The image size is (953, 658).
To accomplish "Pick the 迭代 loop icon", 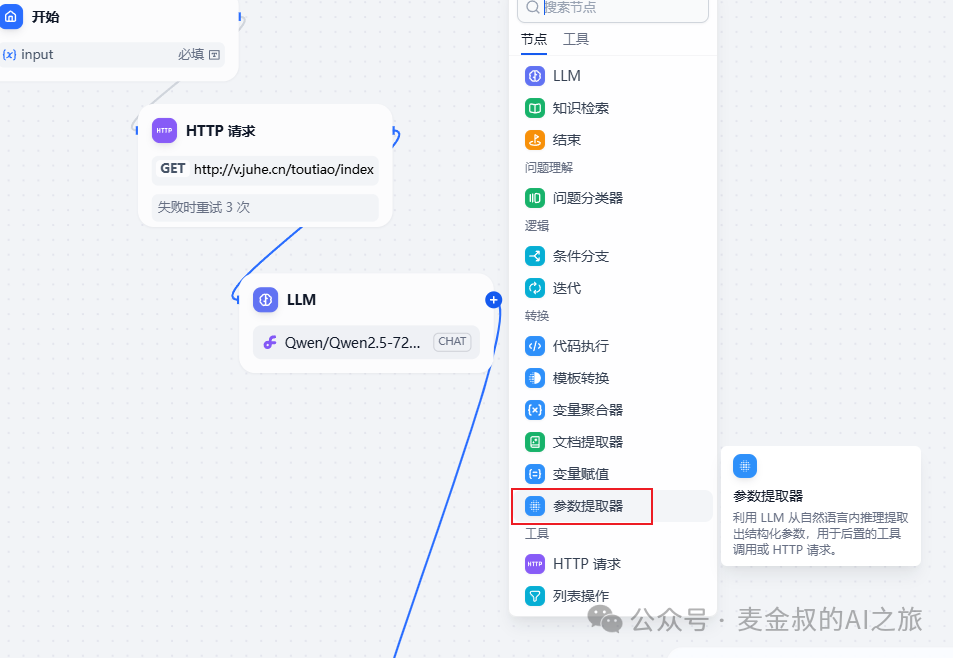I will (x=535, y=288).
